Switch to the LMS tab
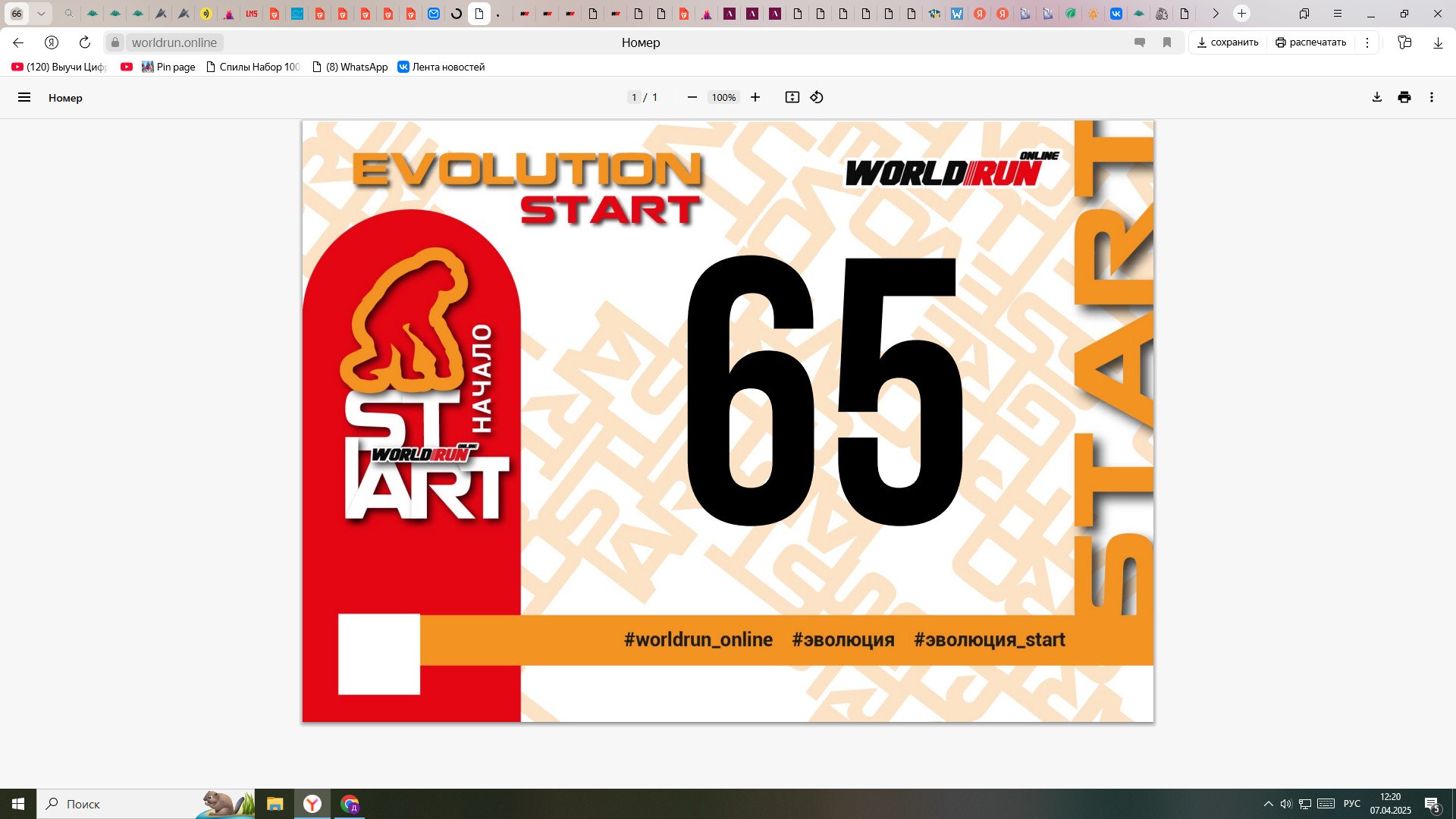 (252, 14)
